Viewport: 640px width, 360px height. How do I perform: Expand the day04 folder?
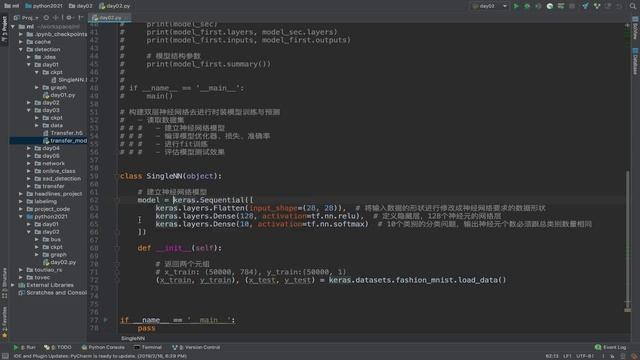tap(29, 148)
